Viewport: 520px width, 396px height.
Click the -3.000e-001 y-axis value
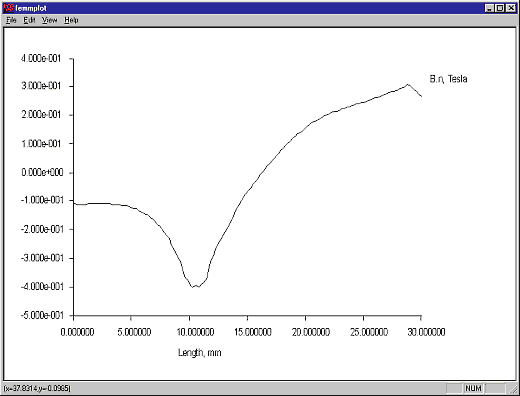42,258
